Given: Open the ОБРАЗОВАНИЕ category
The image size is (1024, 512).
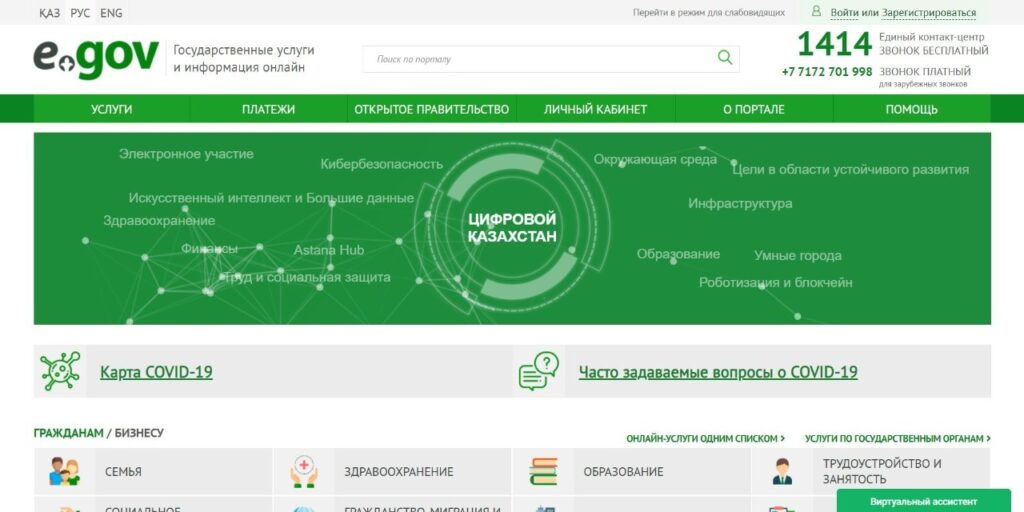Looking at the screenshot, I should (623, 472).
